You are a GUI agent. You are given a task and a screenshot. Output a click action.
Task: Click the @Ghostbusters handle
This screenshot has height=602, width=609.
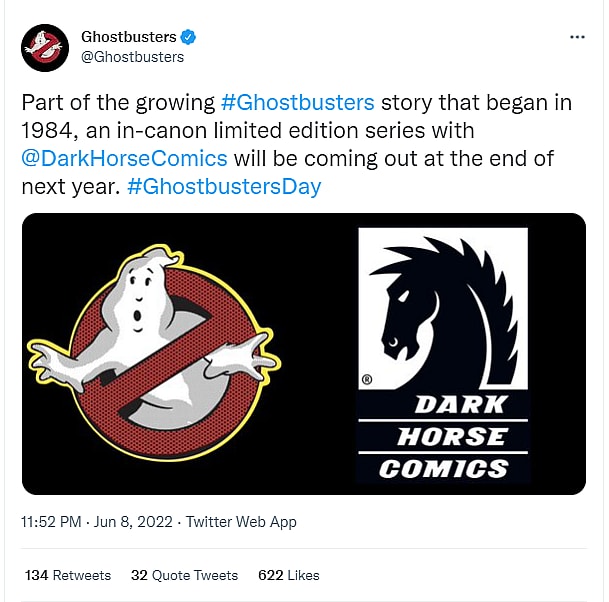pos(132,57)
